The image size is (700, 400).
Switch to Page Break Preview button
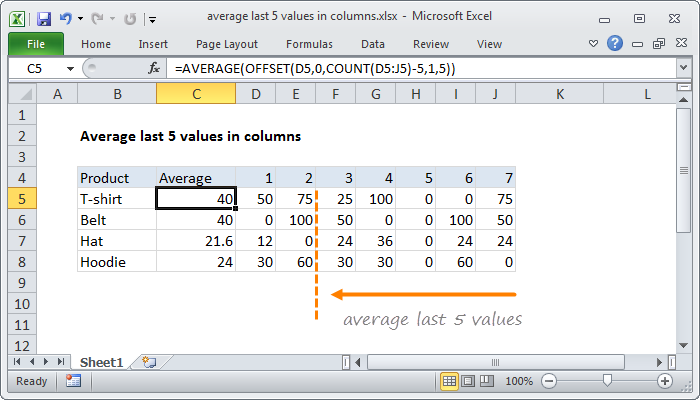[x=487, y=381]
